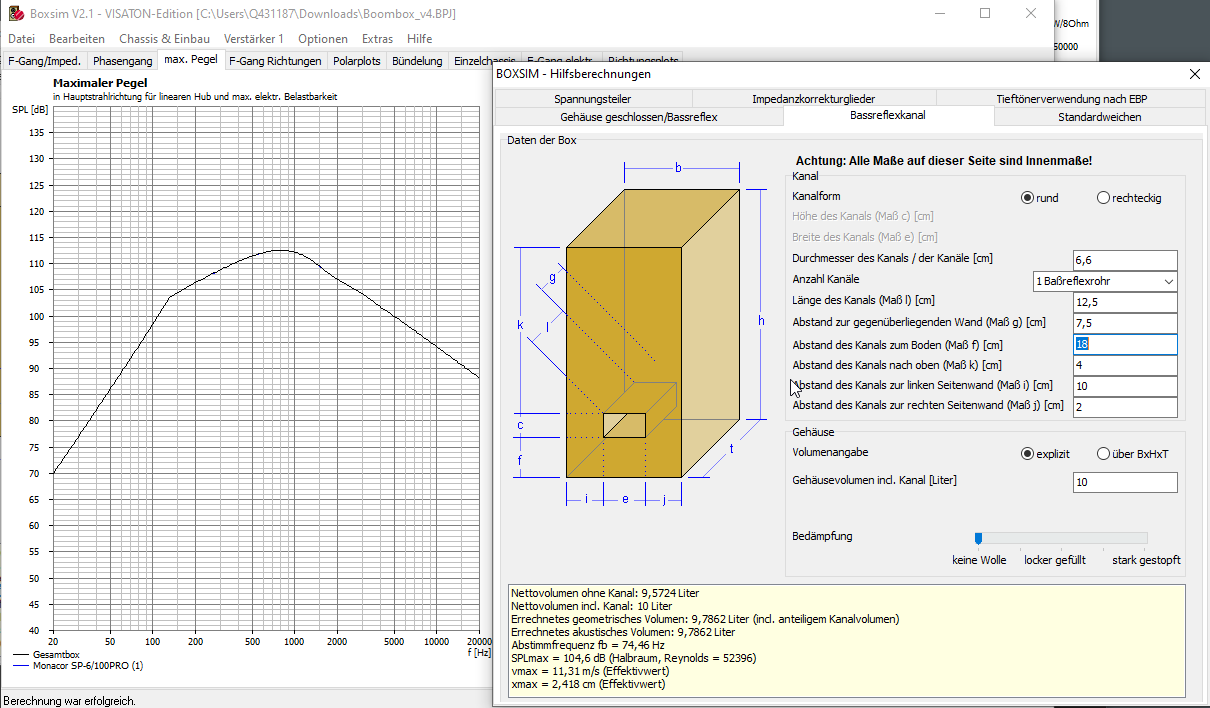
Task: Open the Polarplots tab
Action: point(357,61)
